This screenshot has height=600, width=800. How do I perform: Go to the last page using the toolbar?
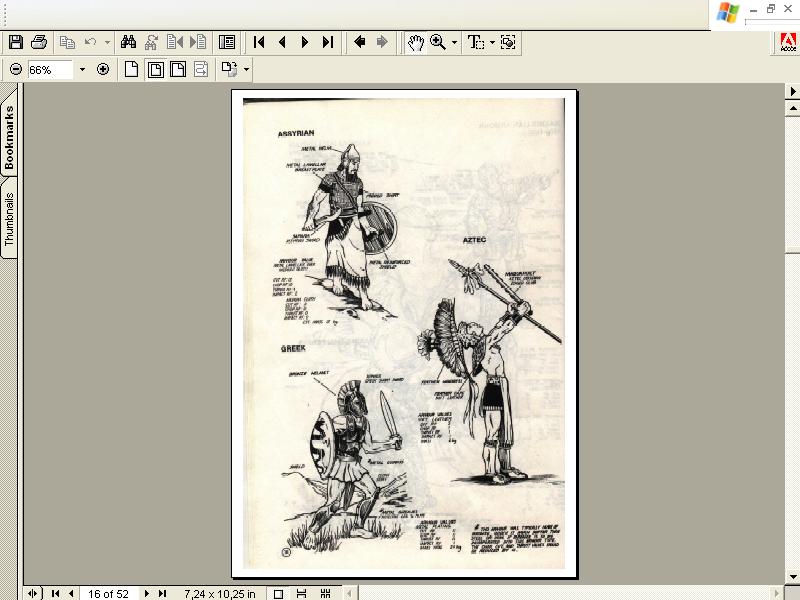pos(328,42)
